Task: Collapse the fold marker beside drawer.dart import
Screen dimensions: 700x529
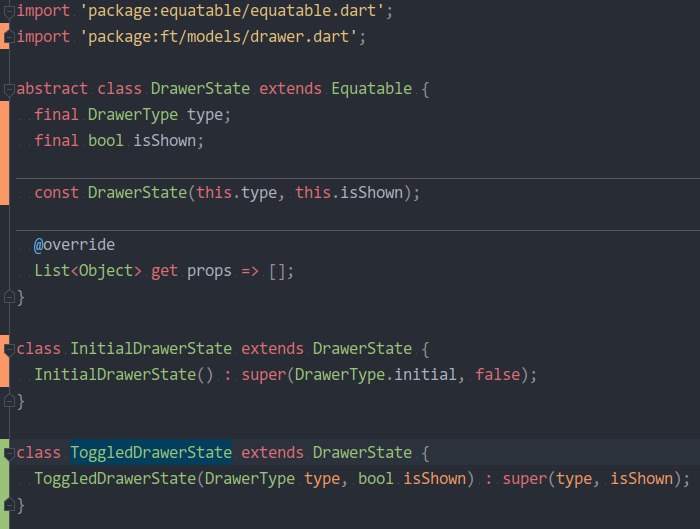Action: pos(9,38)
